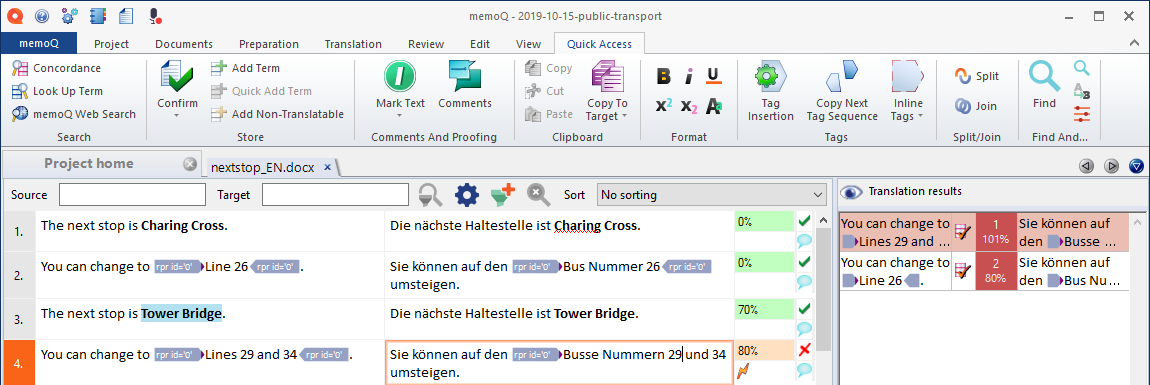Click the Copy button in Clipboard

(x=548, y=68)
